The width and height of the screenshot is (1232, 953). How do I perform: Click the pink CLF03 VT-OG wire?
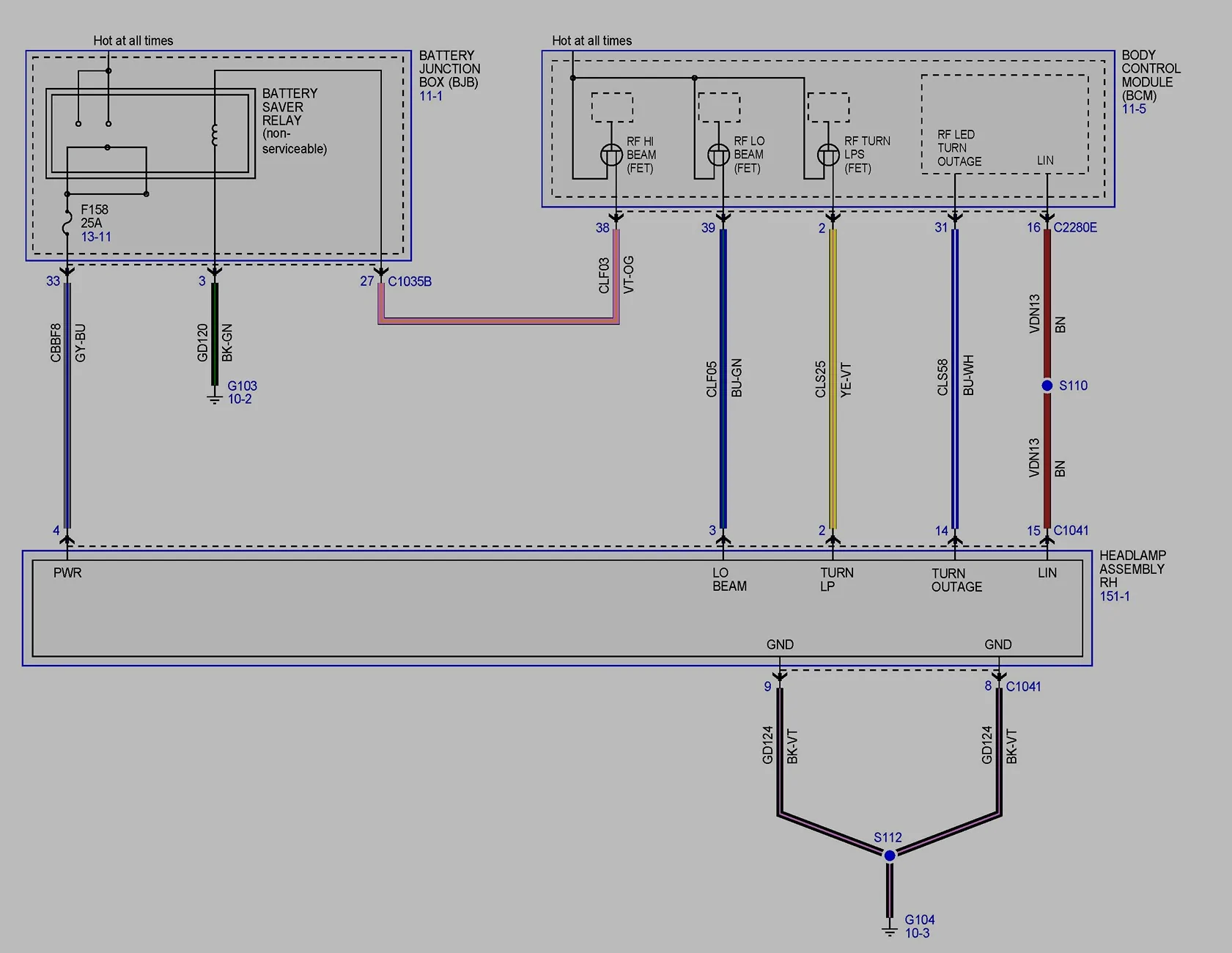tap(498, 320)
